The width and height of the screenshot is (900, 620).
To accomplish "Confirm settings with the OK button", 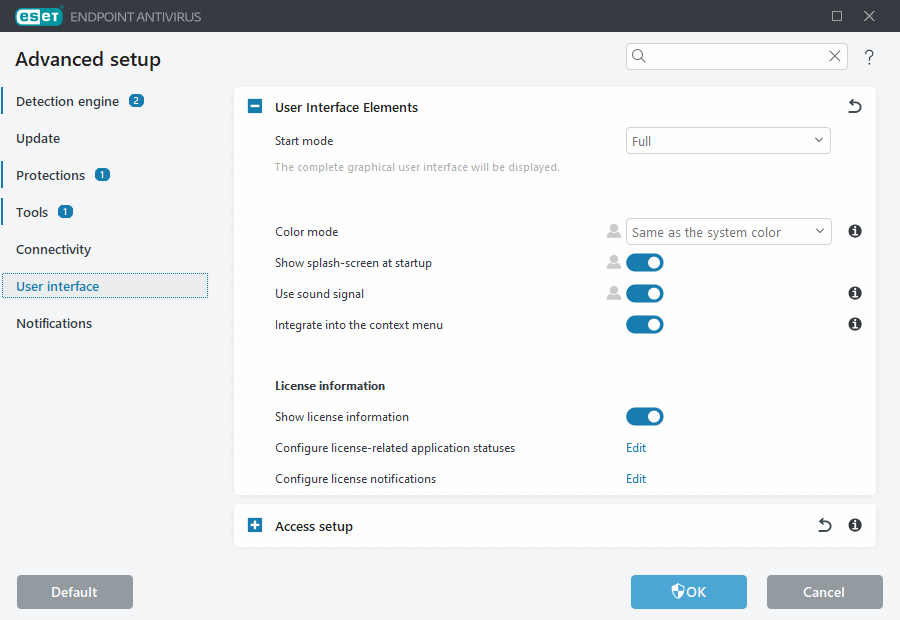I will pos(688,592).
